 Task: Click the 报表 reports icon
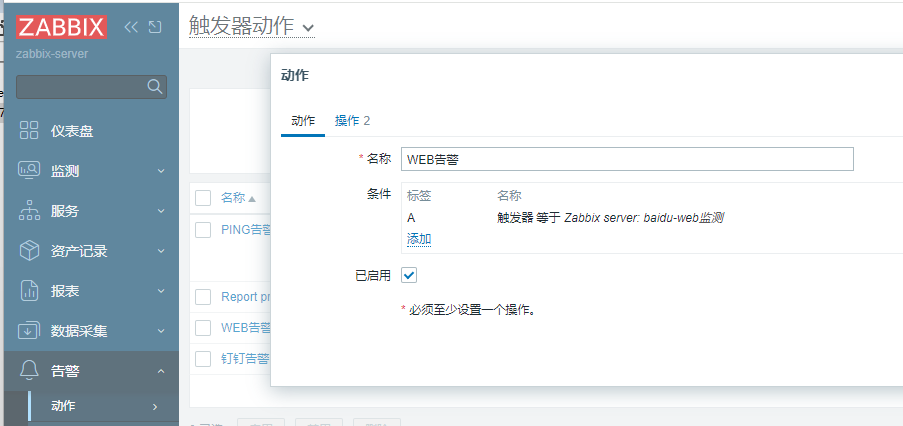(29, 291)
